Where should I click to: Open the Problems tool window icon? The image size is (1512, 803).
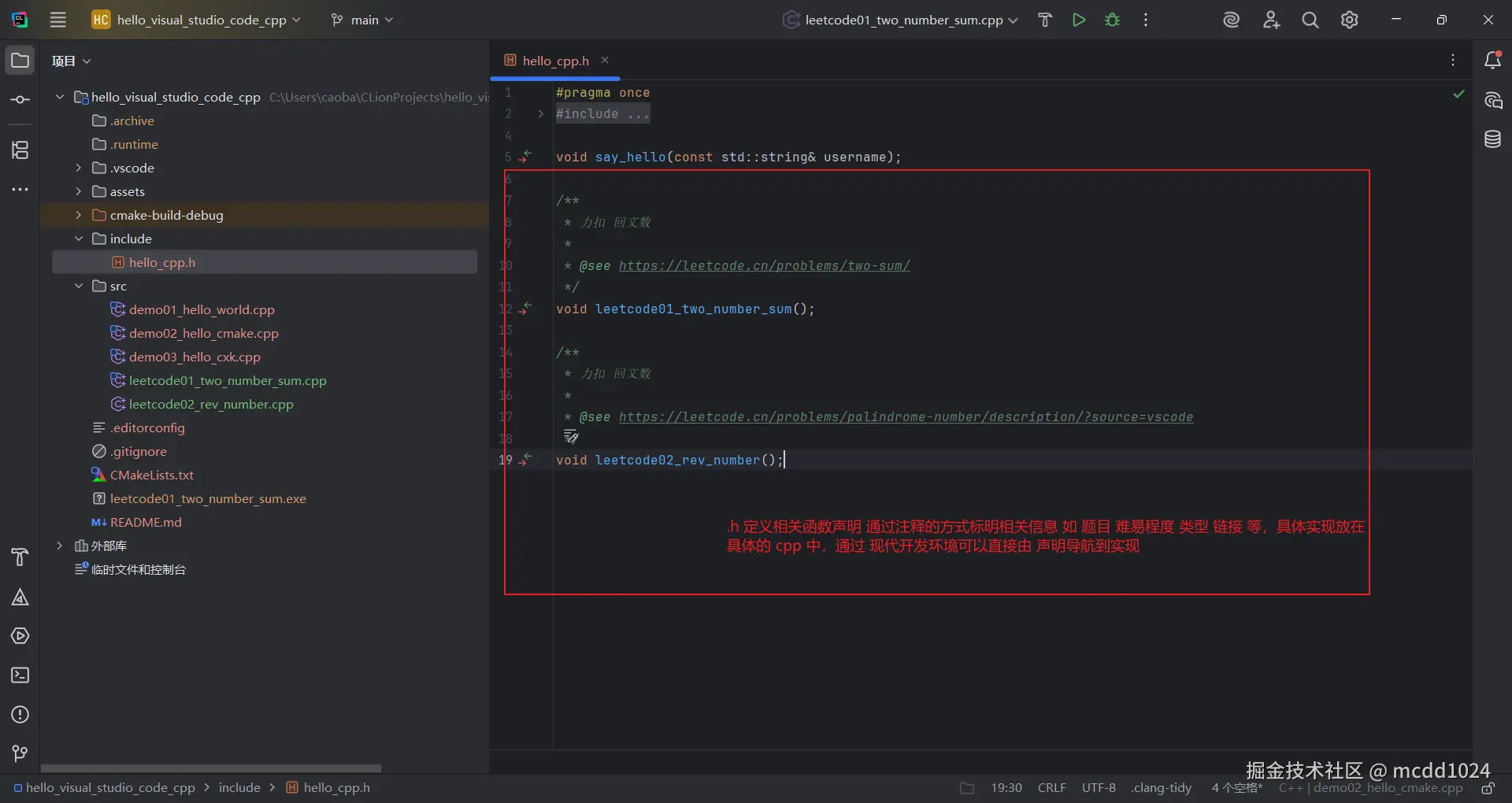pyautogui.click(x=20, y=715)
